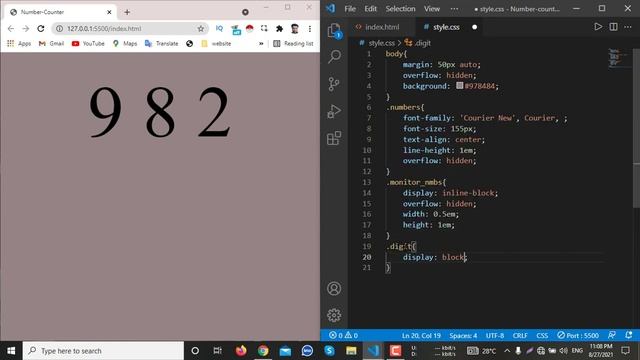Click the IQ extension icon in Chrome
The width and height of the screenshot is (640, 360).
click(x=219, y=28)
